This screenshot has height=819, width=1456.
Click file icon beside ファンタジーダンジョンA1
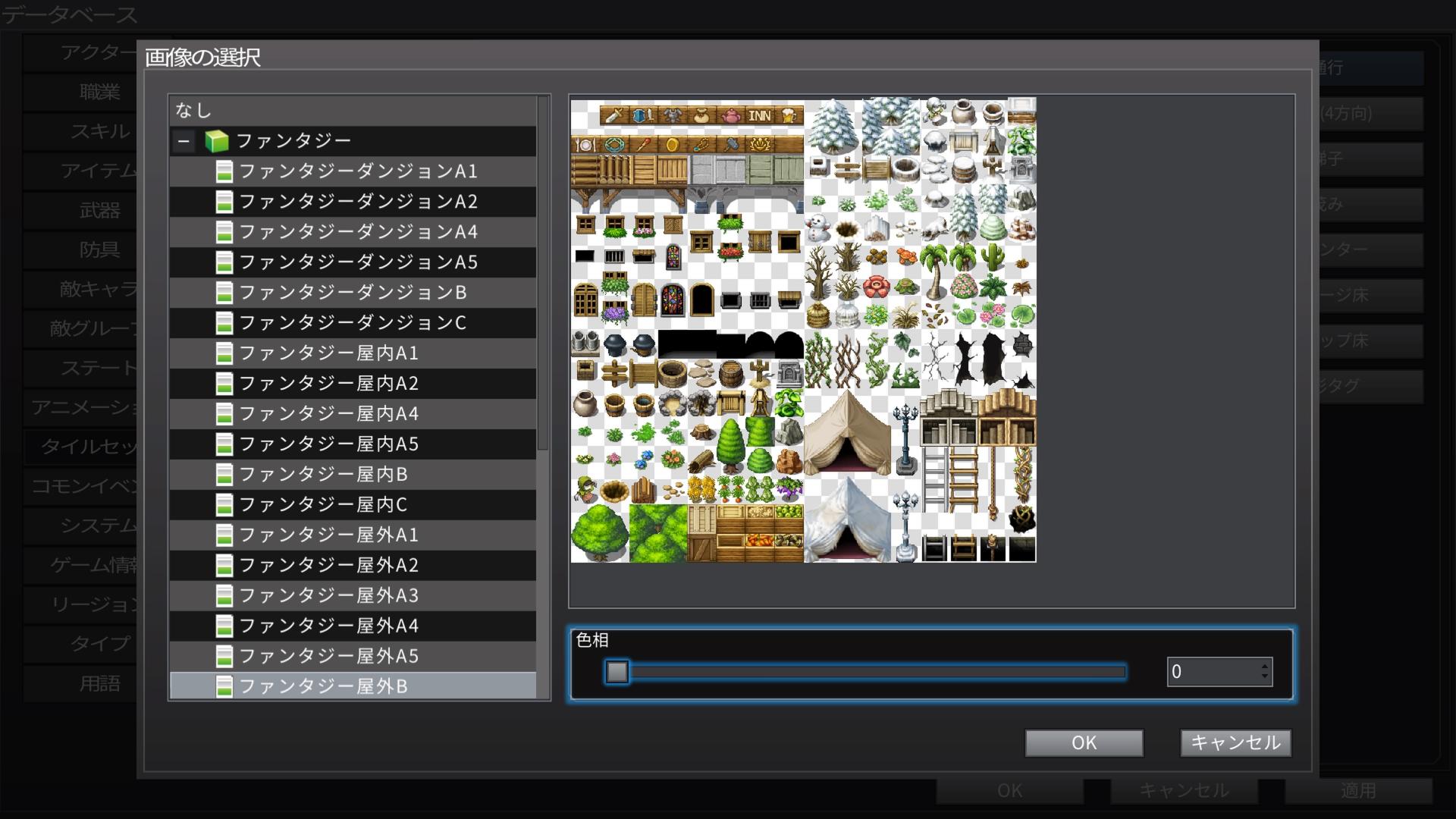[x=224, y=171]
